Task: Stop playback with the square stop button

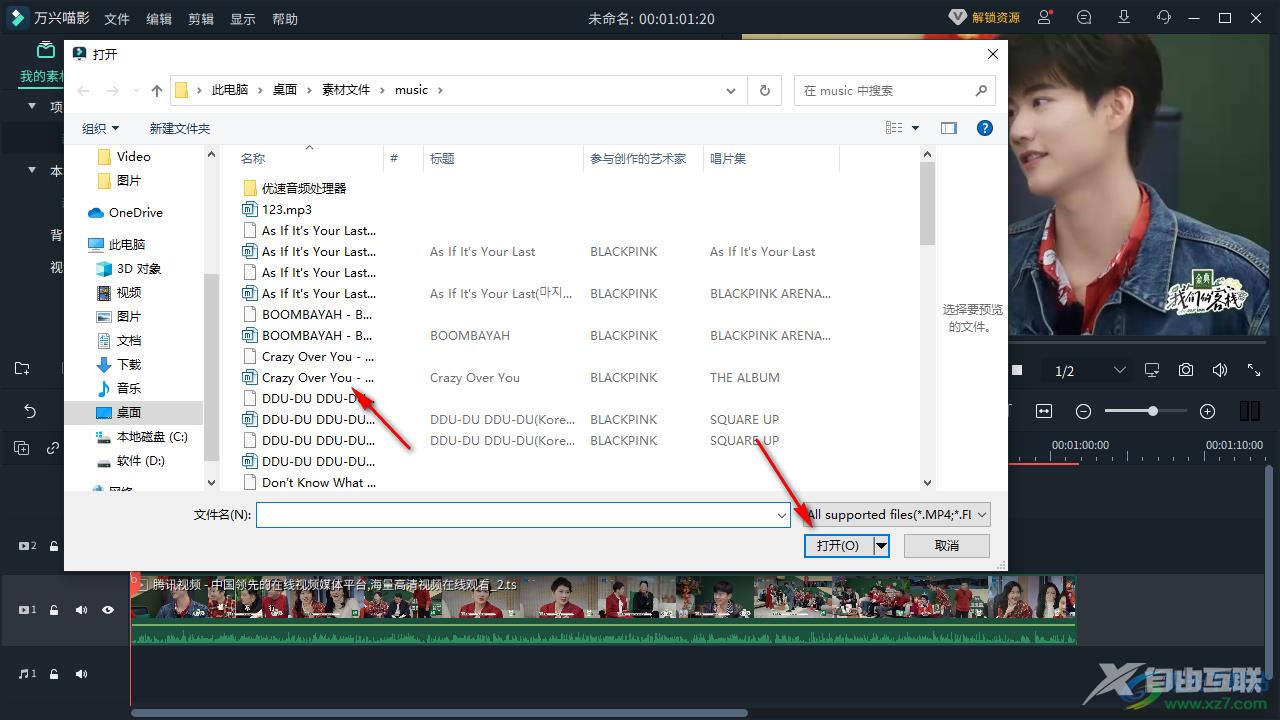Action: (1017, 370)
